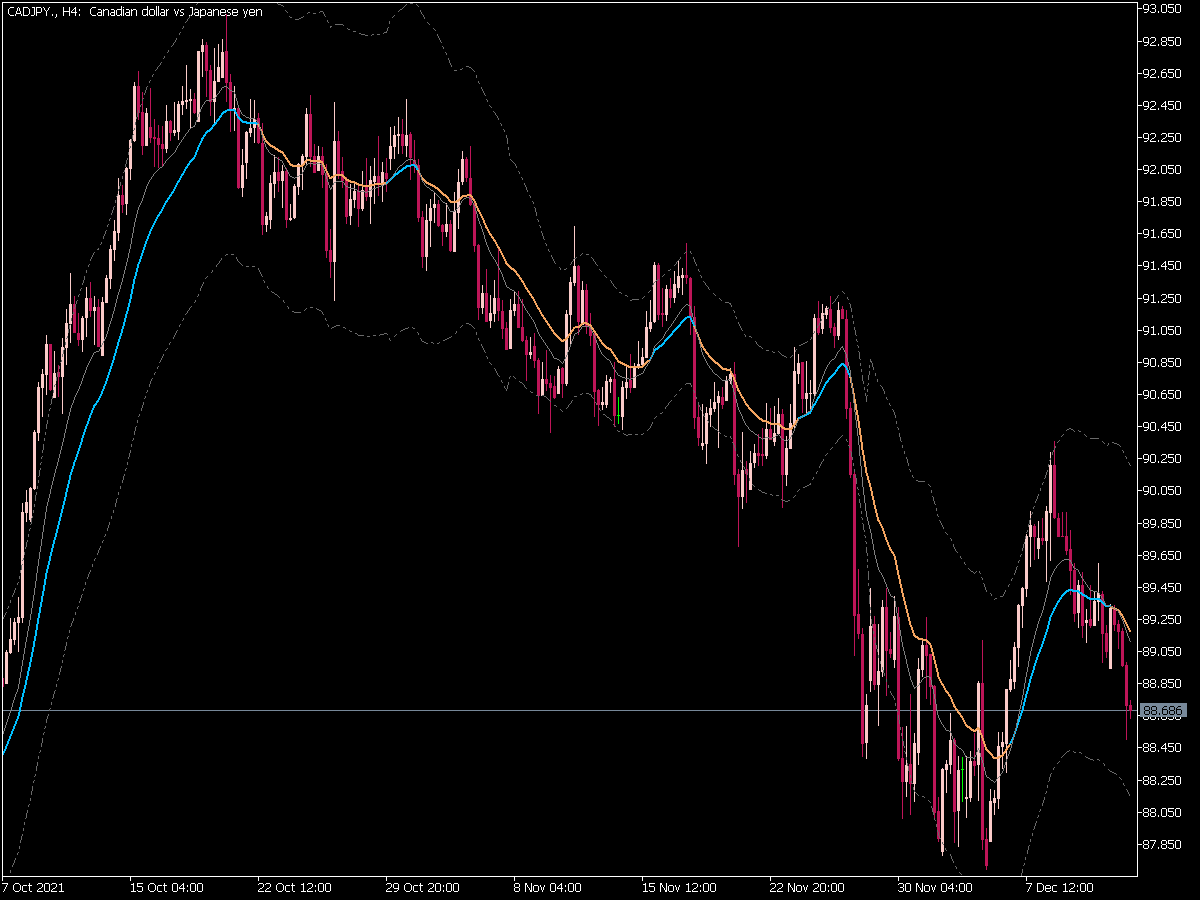Click the 93.050 price axis label
The image size is (1200, 900).
[x=1163, y=9]
